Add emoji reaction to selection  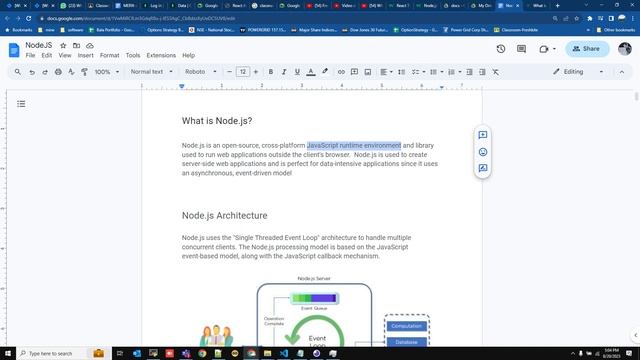coord(482,152)
